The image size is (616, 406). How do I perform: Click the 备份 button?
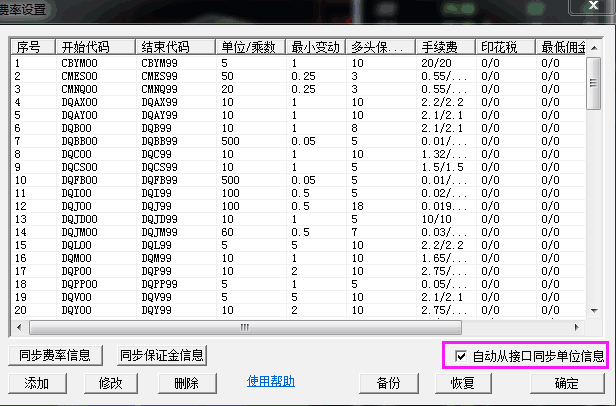pos(389,383)
